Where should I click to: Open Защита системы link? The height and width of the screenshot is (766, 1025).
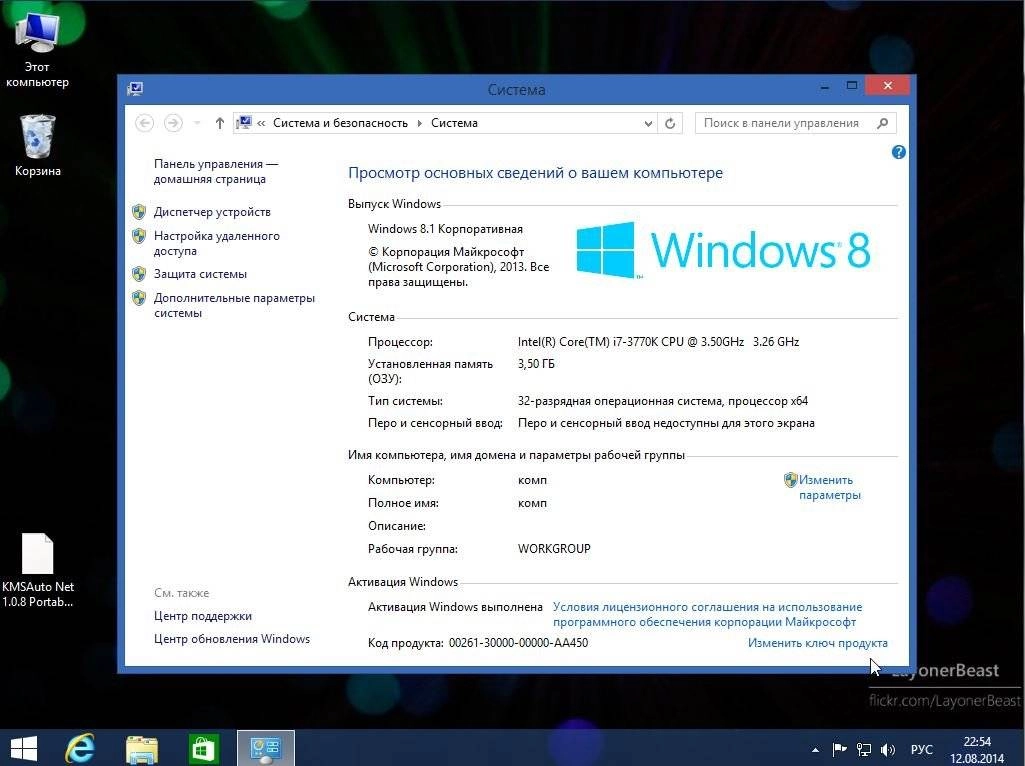click(200, 274)
